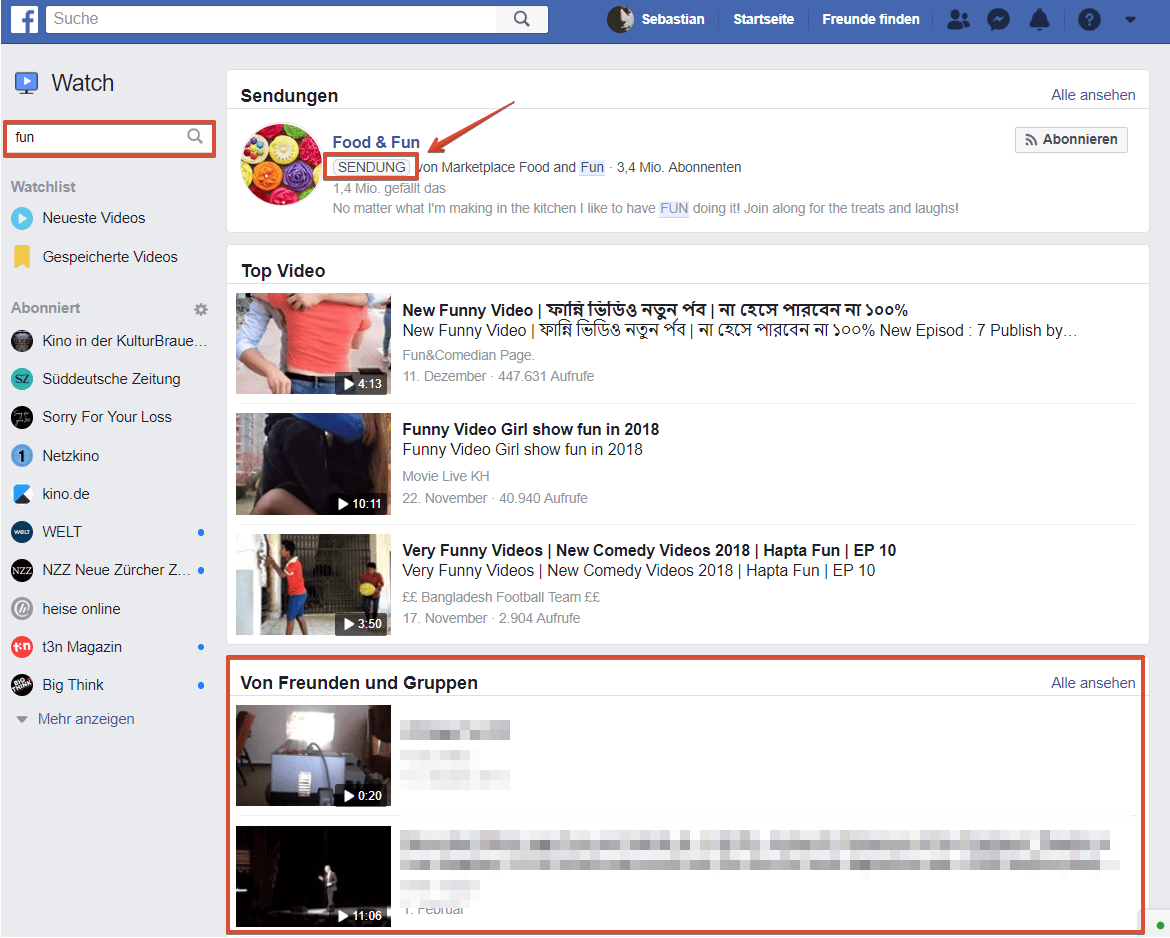Play the 0:20 friends video thumbnail

click(x=313, y=756)
